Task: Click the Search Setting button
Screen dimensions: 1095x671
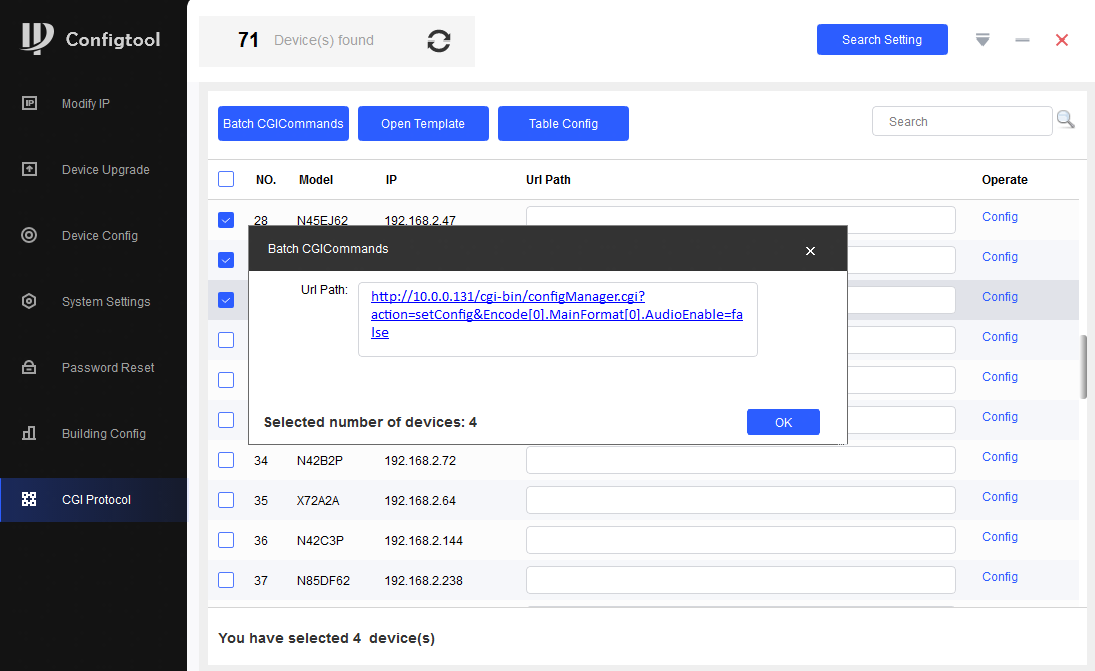Action: coord(882,40)
